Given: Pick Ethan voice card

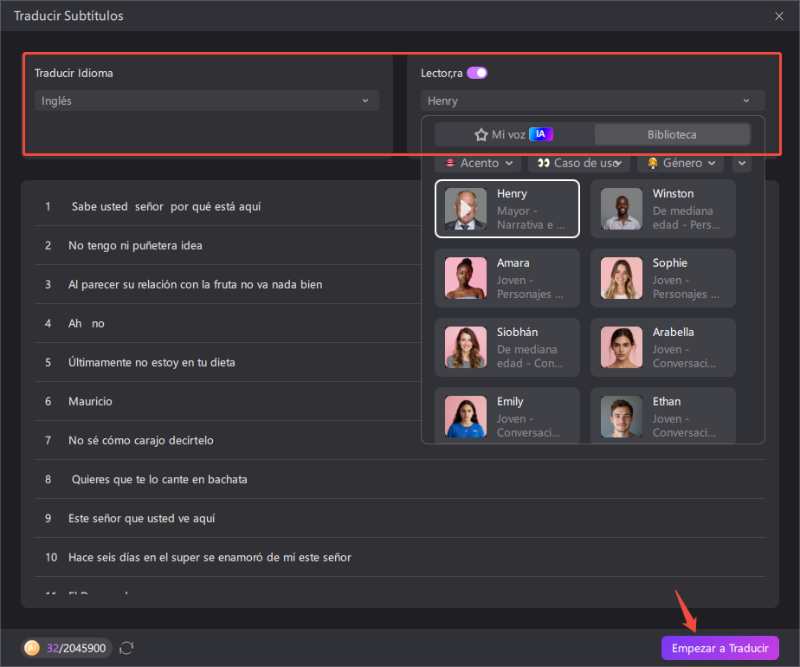Looking at the screenshot, I should (x=663, y=416).
